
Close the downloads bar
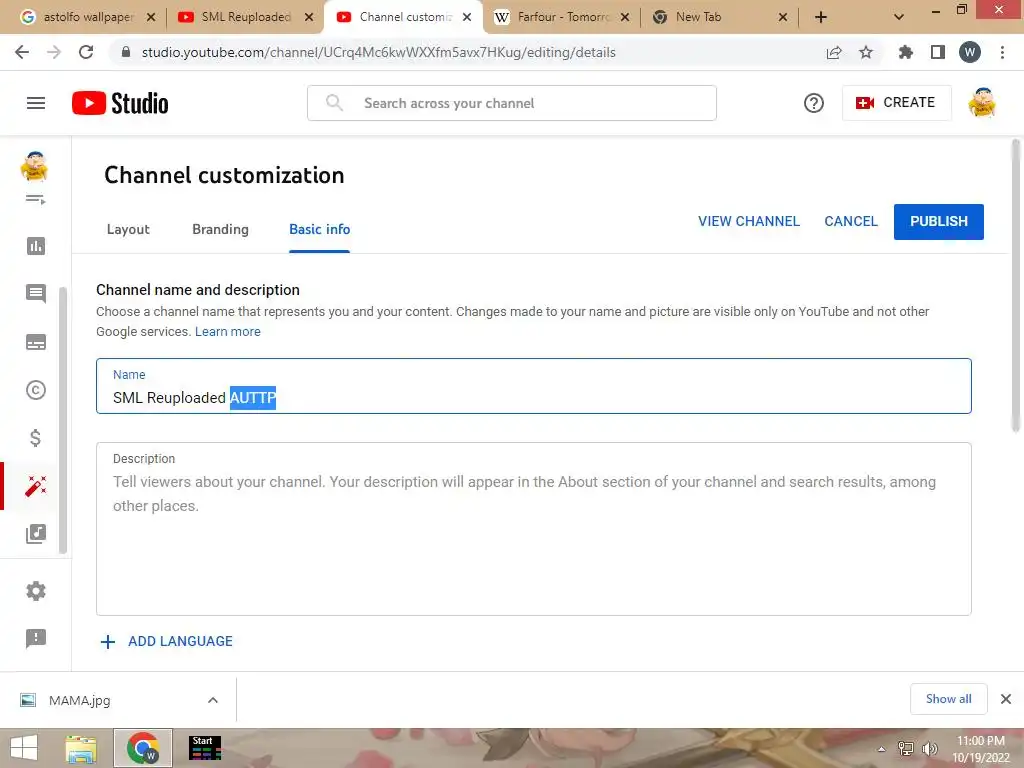[x=1006, y=699]
